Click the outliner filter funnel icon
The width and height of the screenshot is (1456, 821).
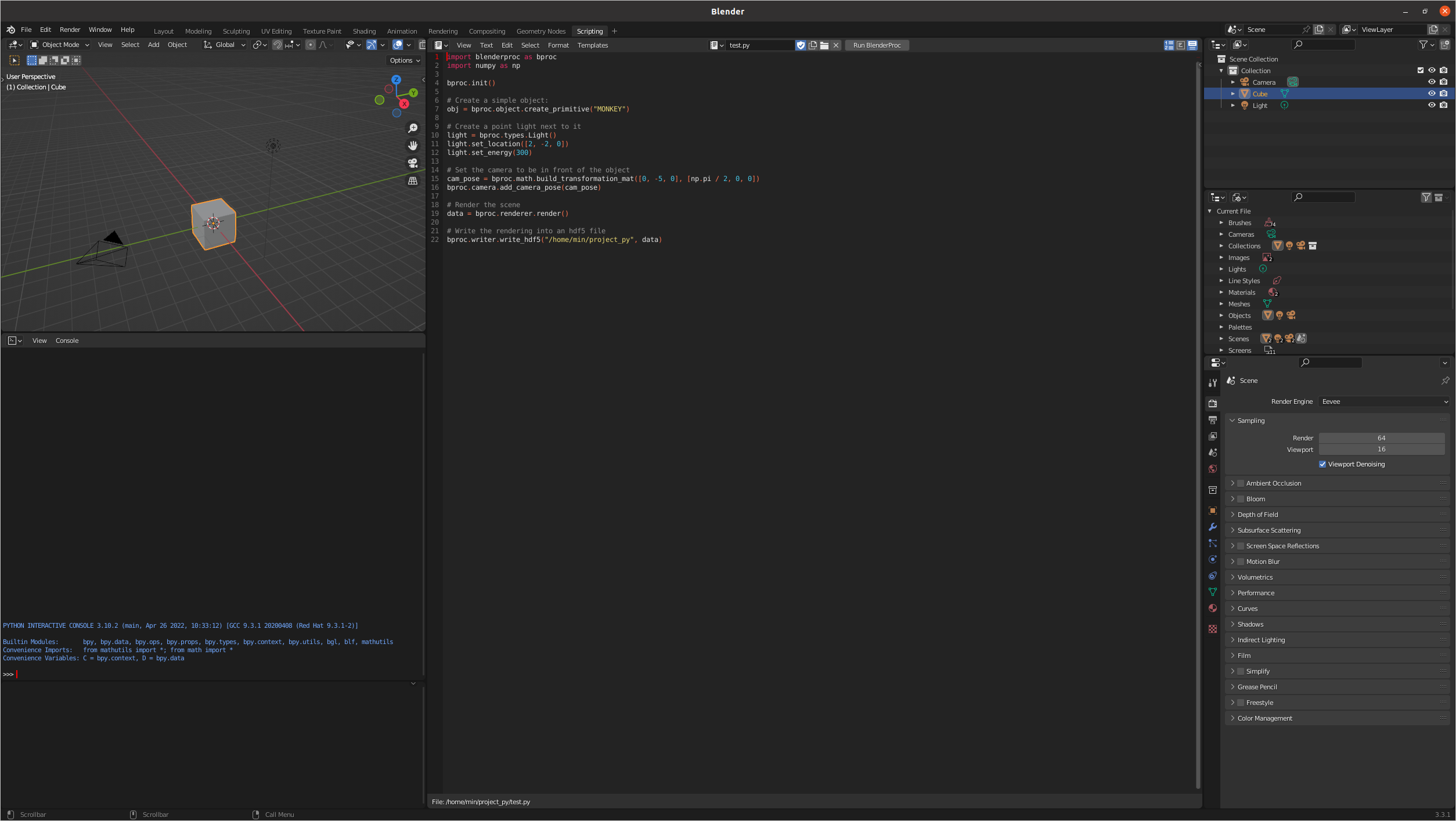tap(1423, 45)
